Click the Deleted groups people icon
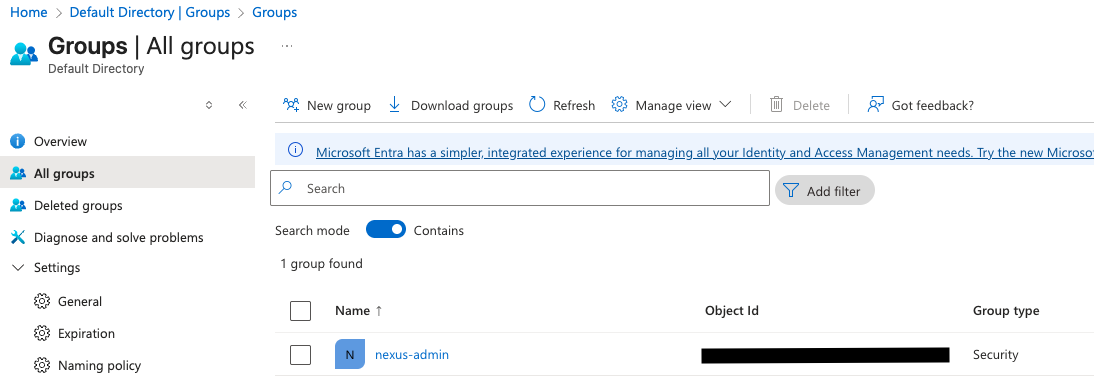The image size is (1094, 382). click(18, 206)
